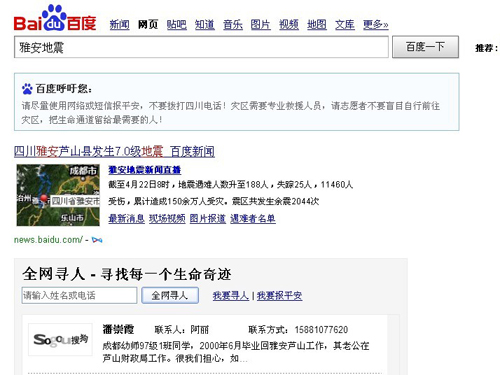Focus the 请输入姓名或电话 input field
This screenshot has width=500, height=375.
pos(79,295)
